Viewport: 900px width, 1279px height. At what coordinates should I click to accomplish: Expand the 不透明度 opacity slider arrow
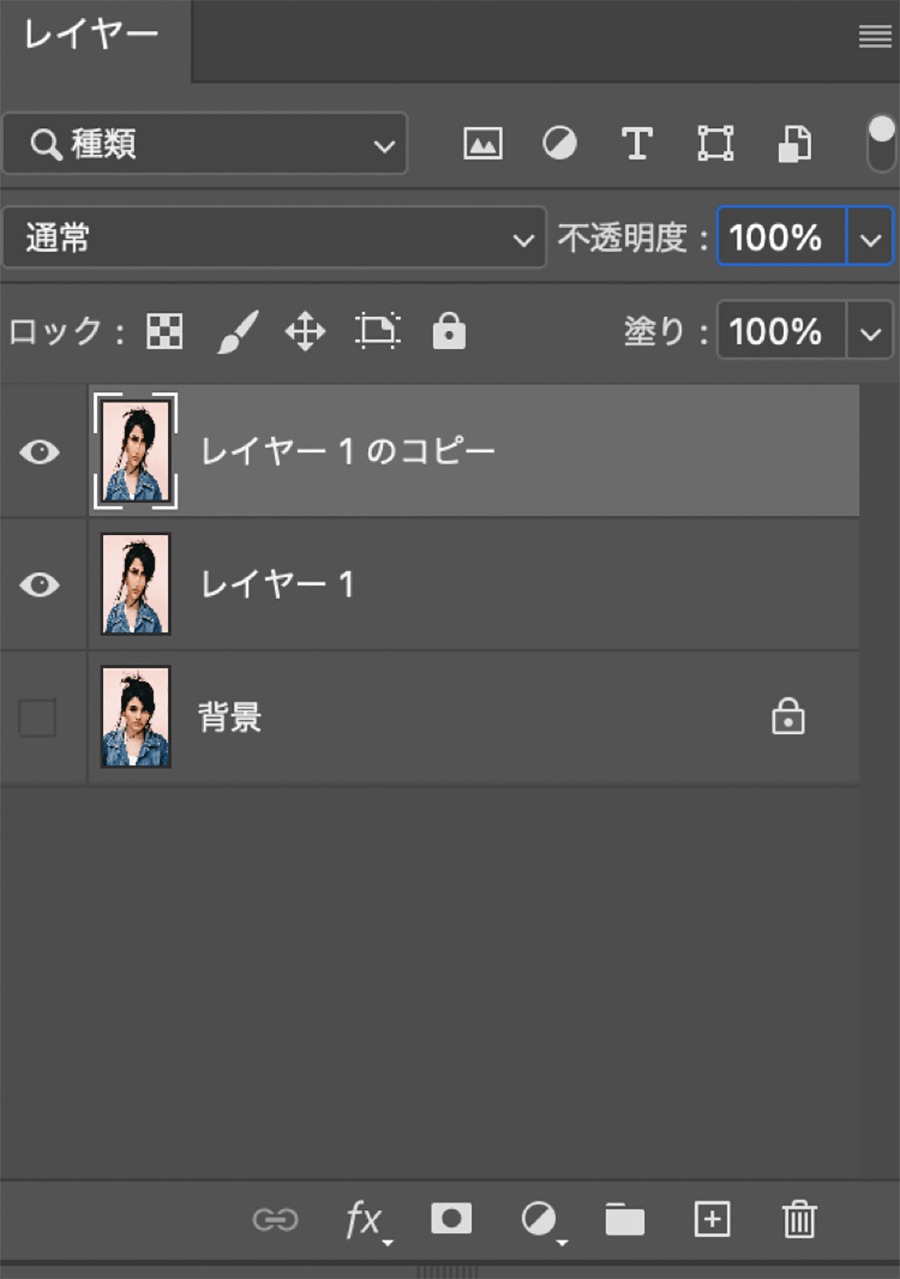point(870,238)
